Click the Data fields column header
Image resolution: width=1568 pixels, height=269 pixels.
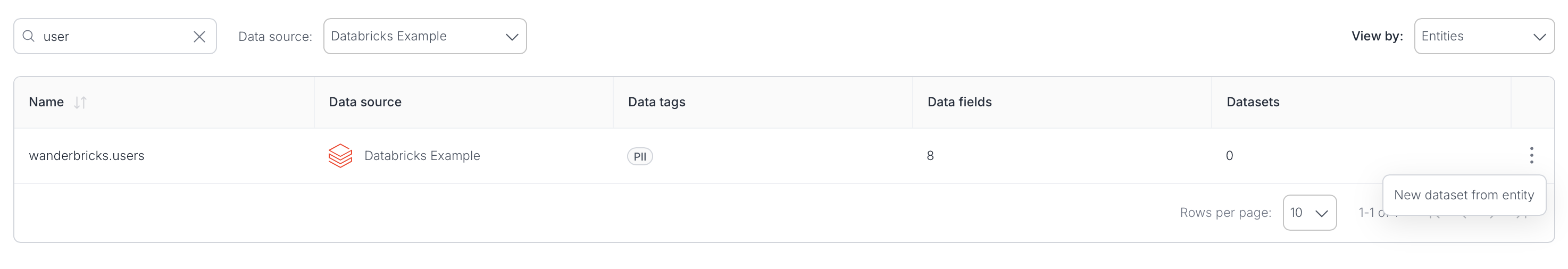(960, 102)
